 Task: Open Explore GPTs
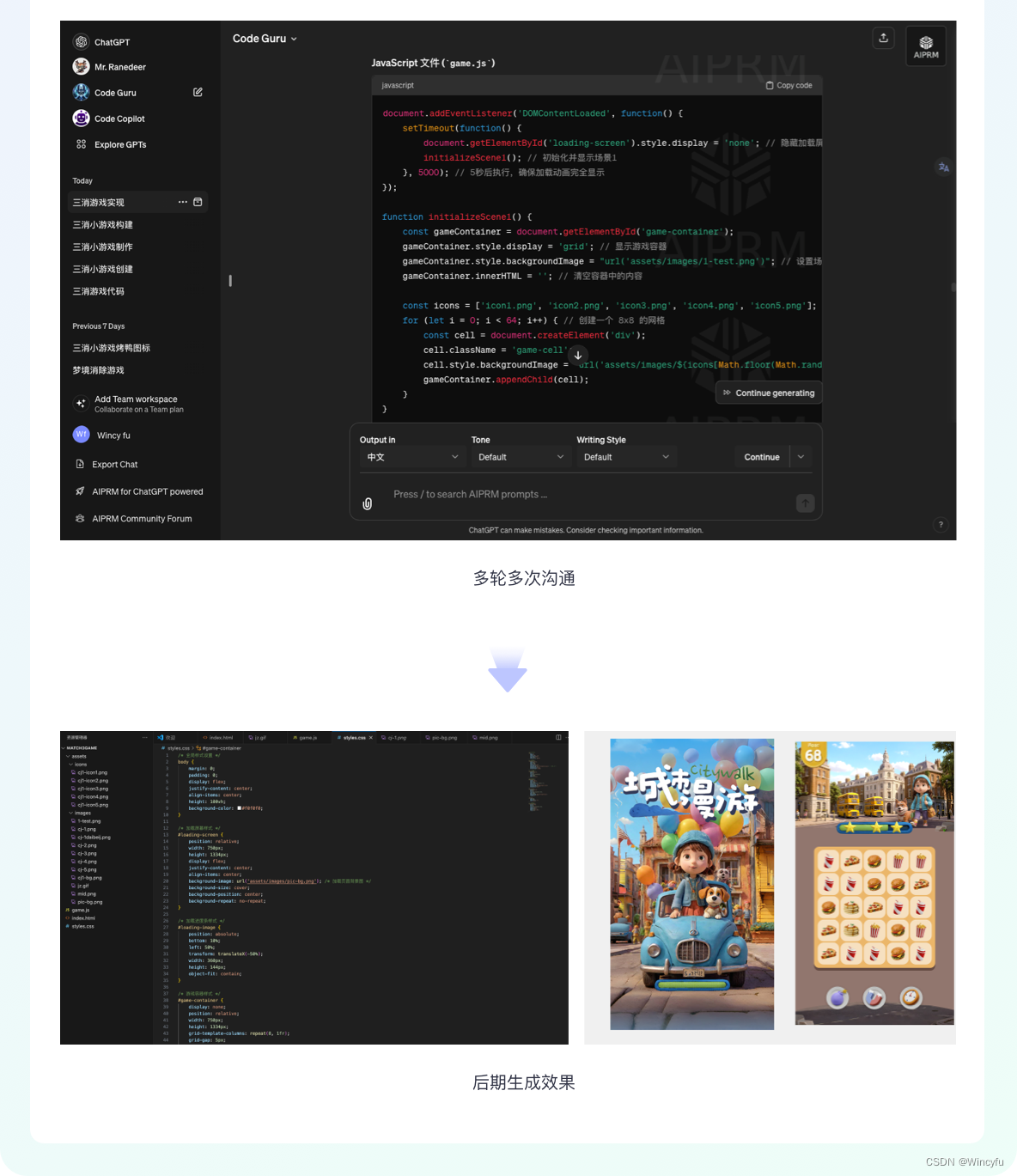point(110,144)
